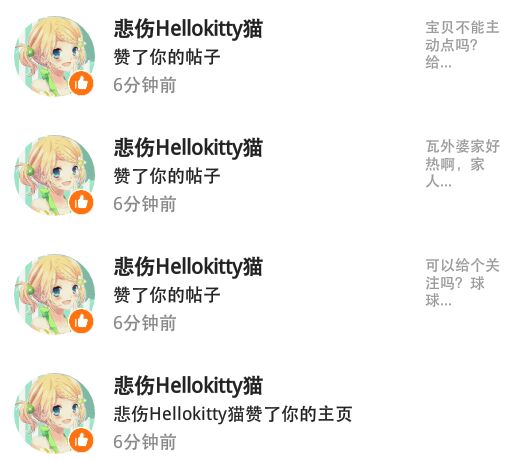Image resolution: width=523 pixels, height=460 pixels.
Task: Open avatar beside the 主页 like notification
Action: pos(54,413)
